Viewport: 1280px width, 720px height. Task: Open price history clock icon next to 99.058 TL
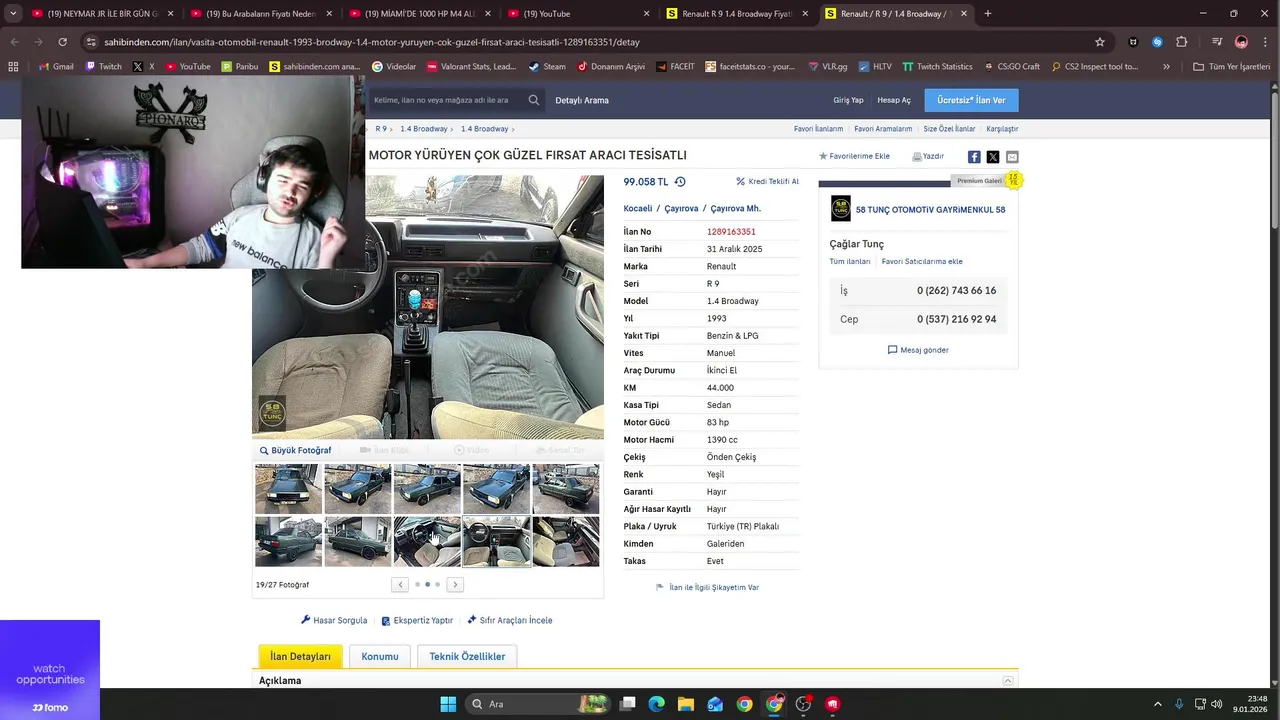pos(680,182)
